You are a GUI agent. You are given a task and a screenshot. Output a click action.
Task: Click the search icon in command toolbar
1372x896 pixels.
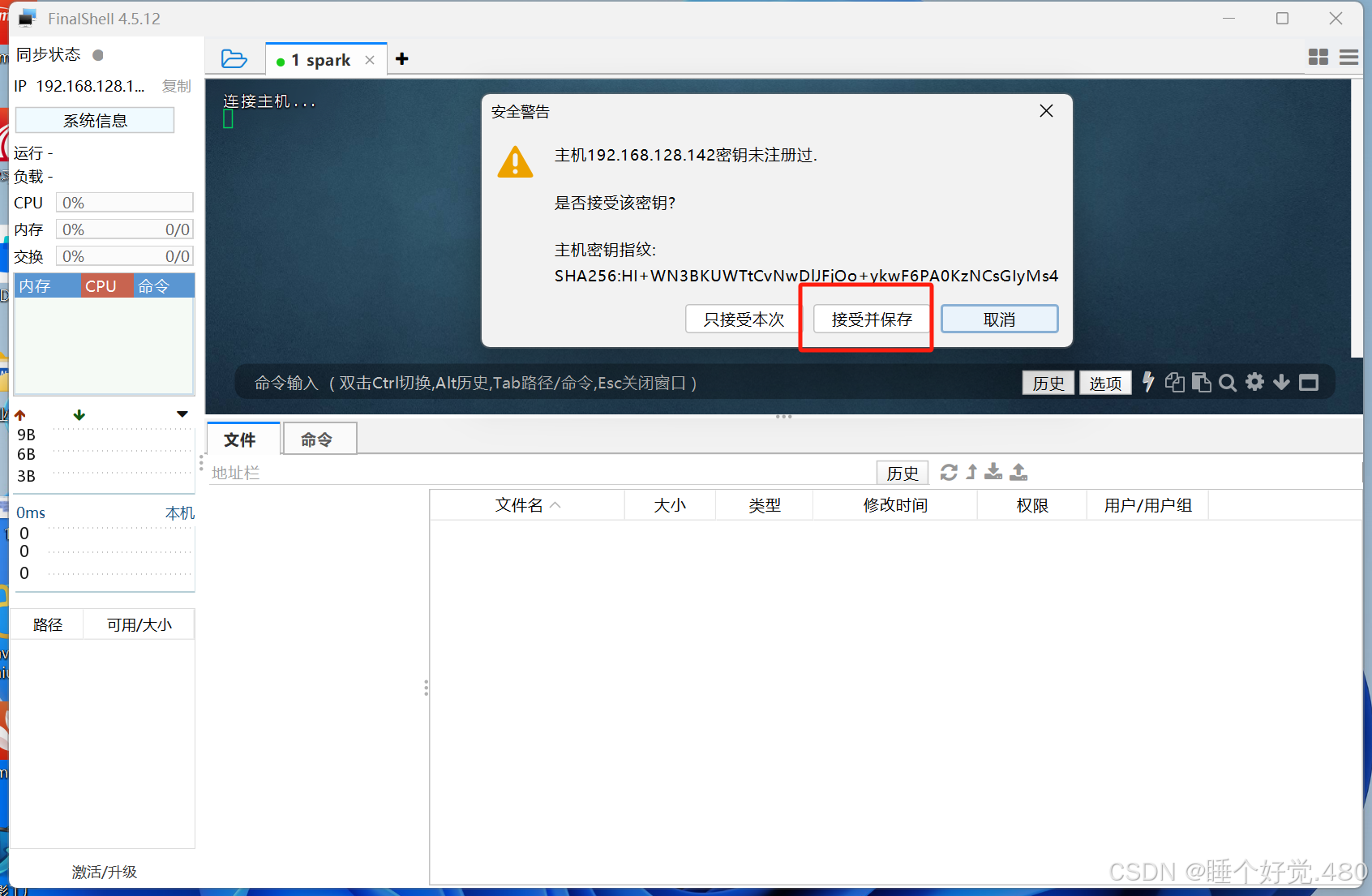[1228, 382]
